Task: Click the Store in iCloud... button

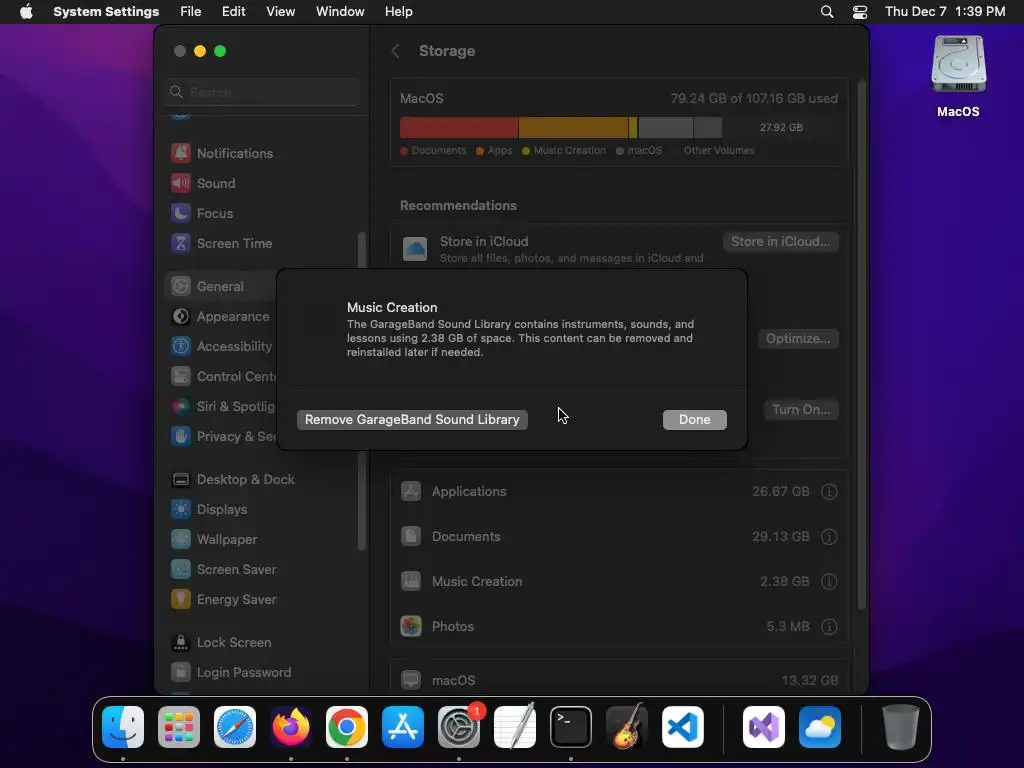Action: [780, 242]
